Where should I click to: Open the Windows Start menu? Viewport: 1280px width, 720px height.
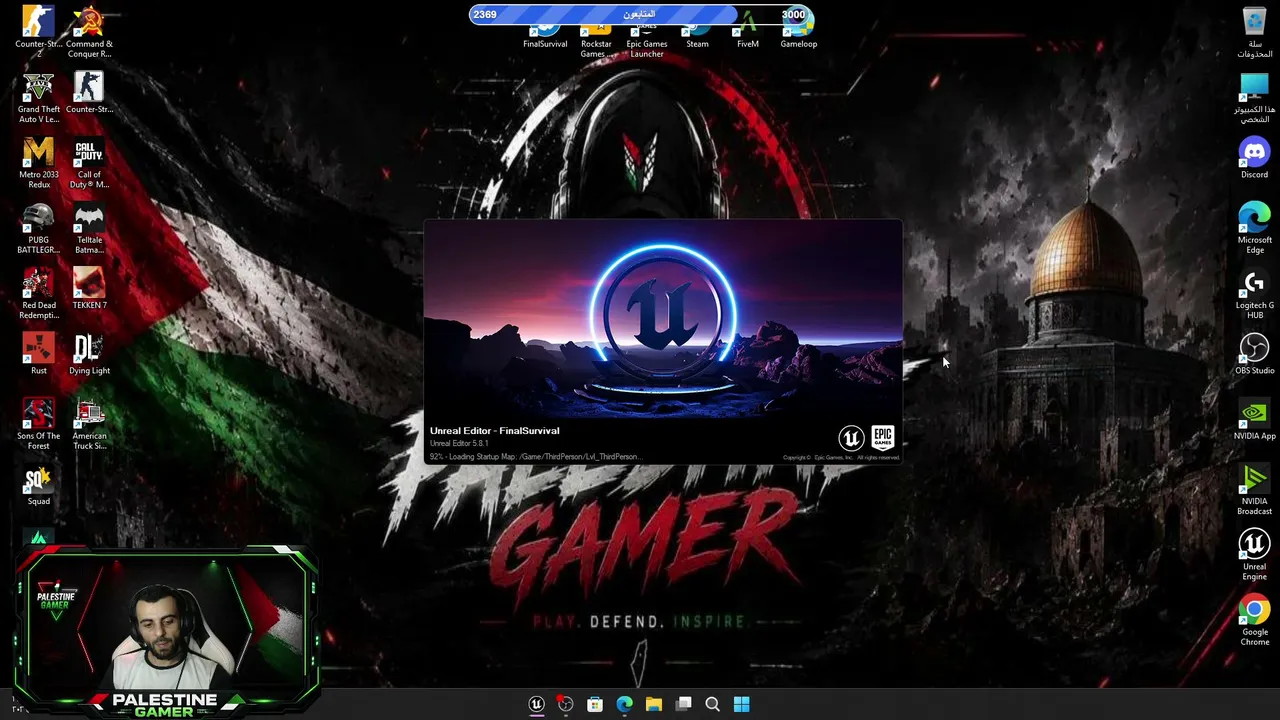click(742, 704)
